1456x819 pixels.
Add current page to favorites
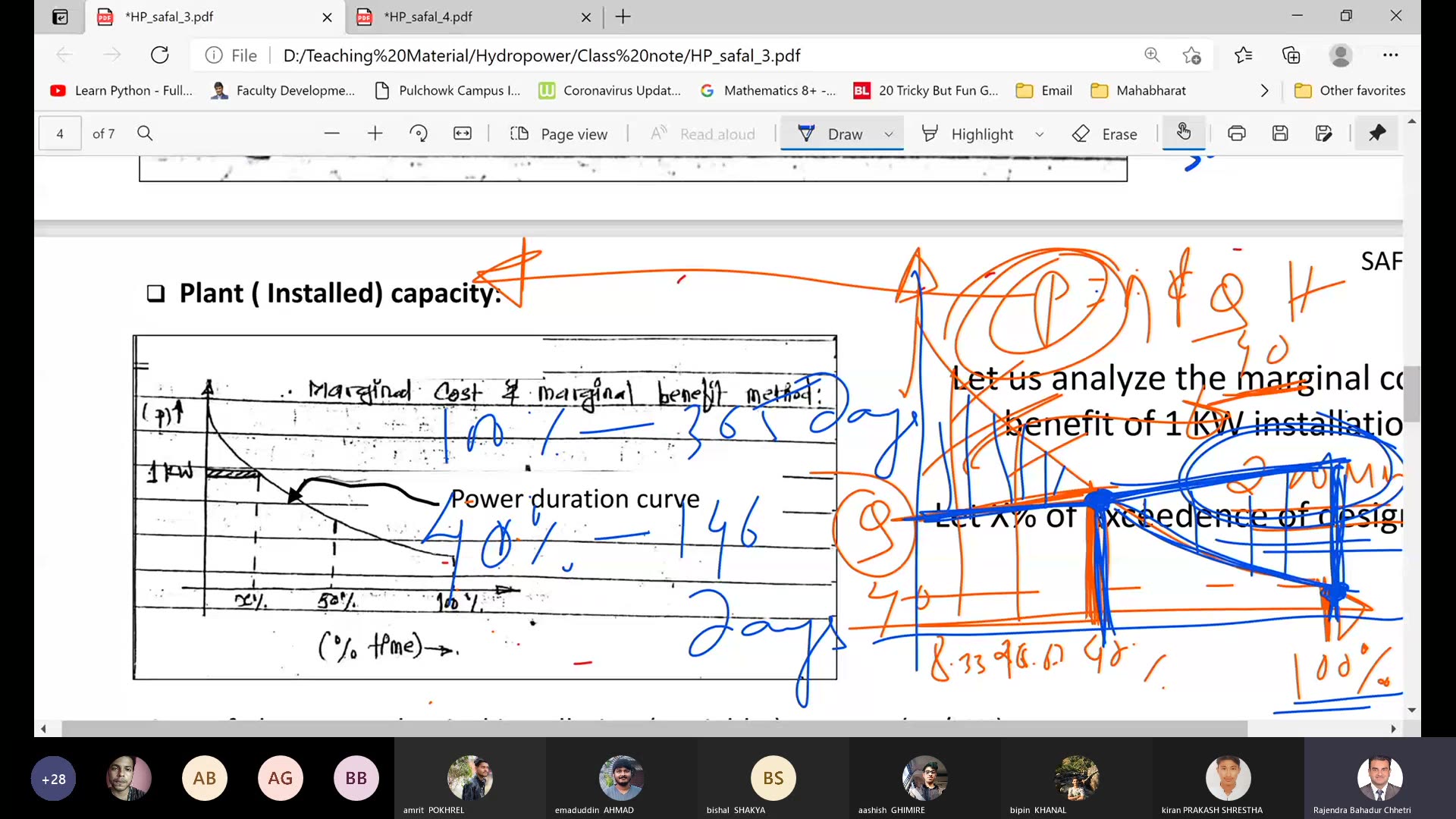pyautogui.click(x=1193, y=55)
